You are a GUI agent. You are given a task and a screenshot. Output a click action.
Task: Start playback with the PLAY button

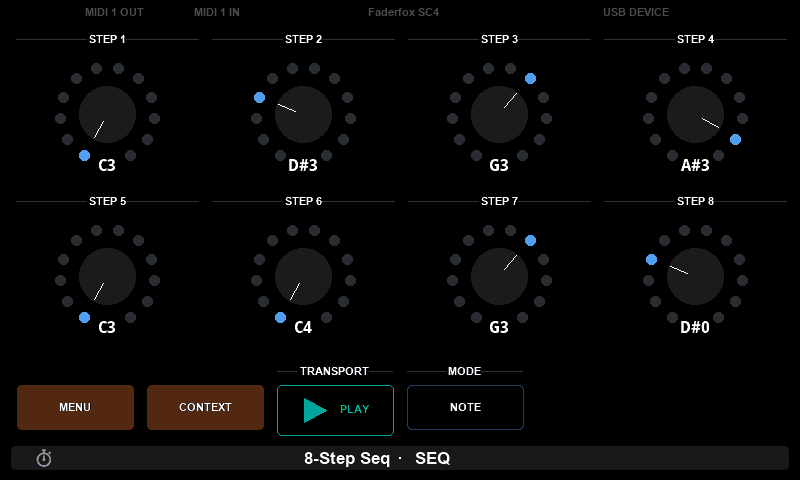tap(335, 410)
